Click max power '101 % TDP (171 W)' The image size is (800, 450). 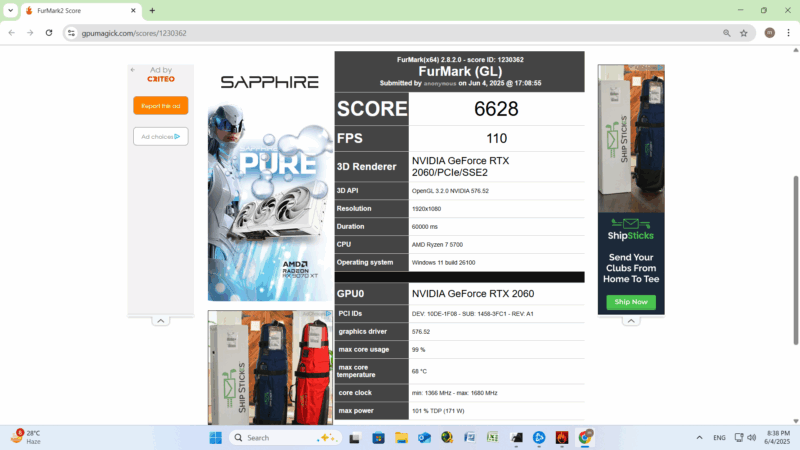(x=438, y=411)
